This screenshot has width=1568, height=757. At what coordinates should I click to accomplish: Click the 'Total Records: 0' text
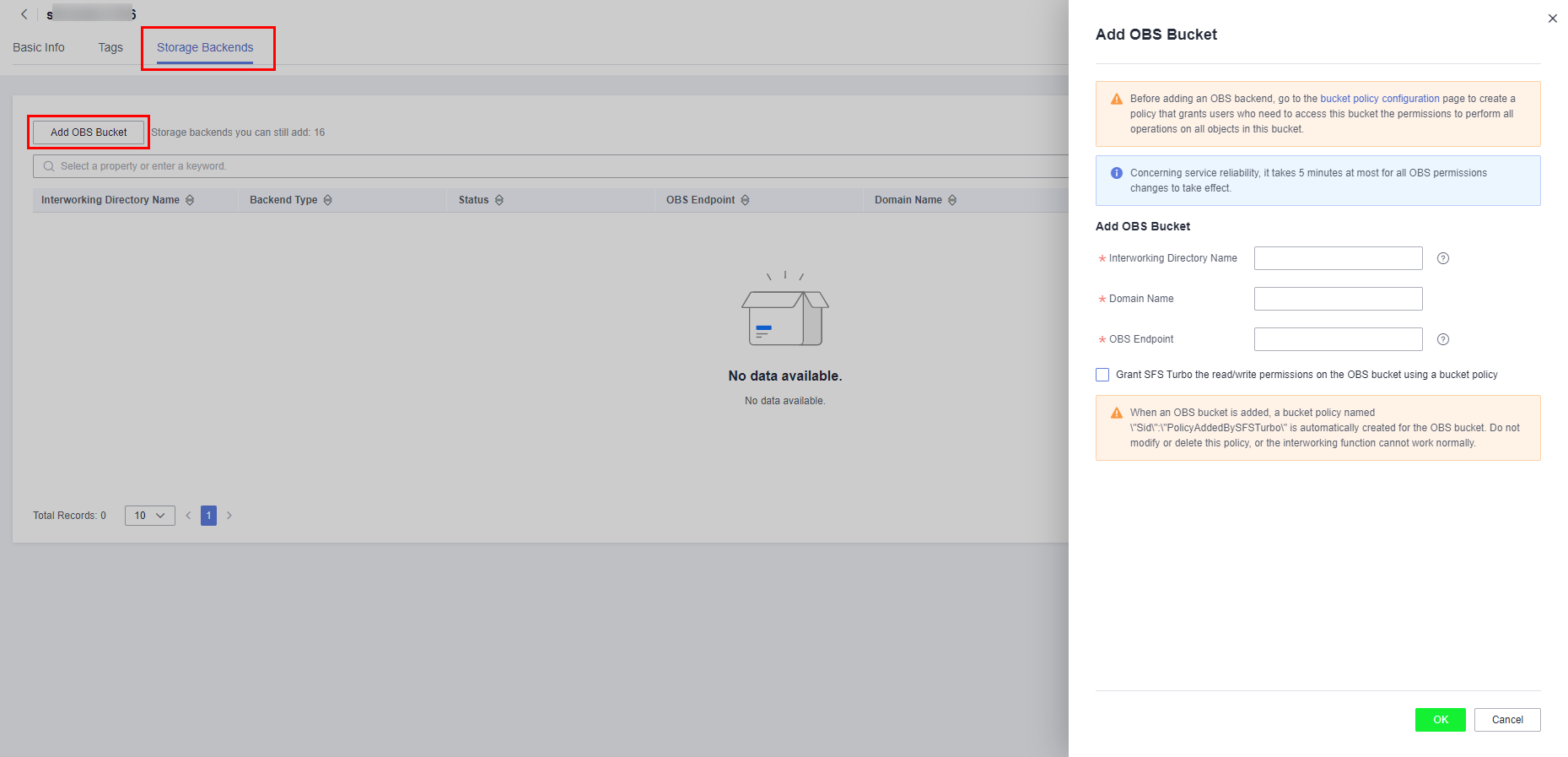69,516
